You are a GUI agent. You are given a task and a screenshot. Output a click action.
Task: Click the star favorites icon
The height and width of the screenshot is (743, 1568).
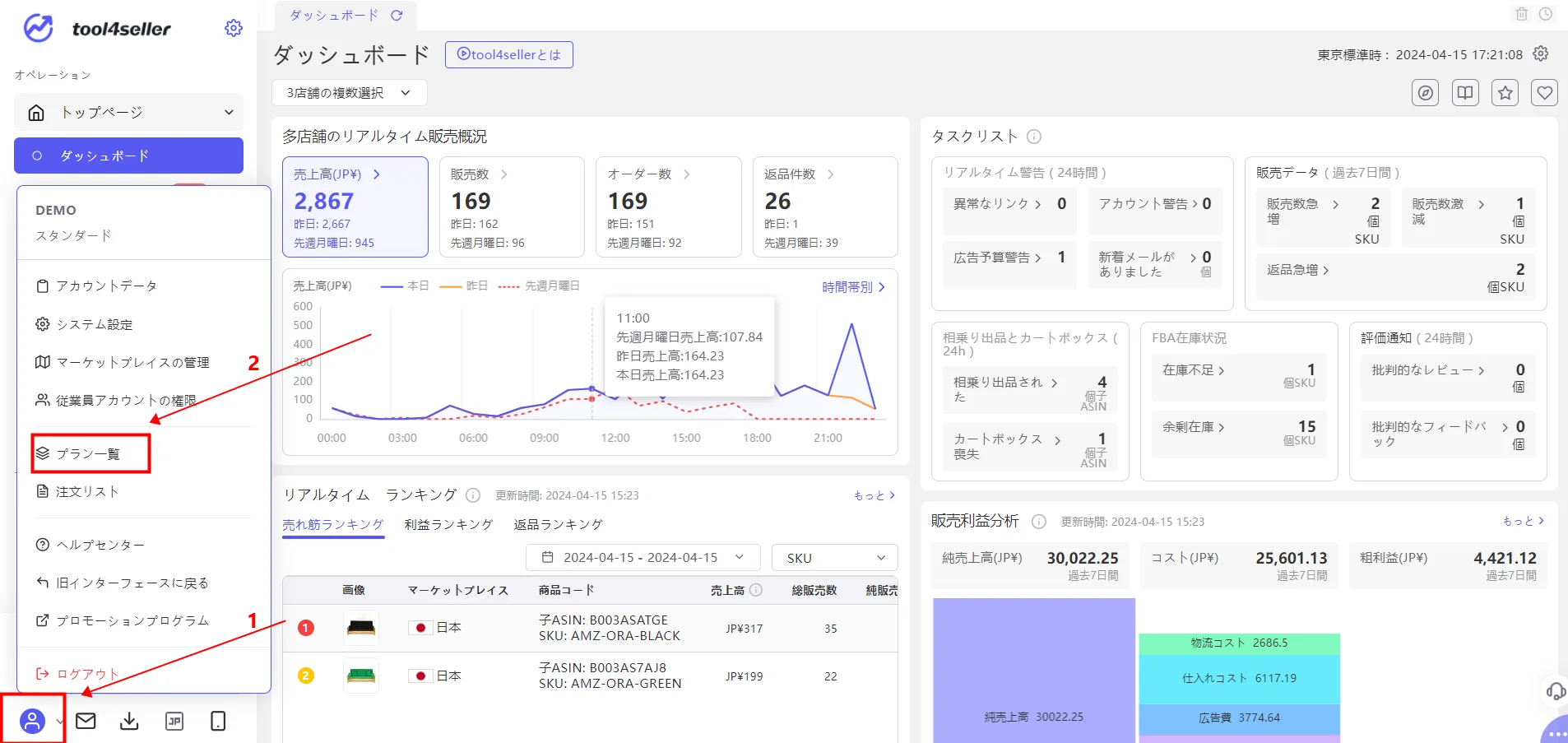1505,93
